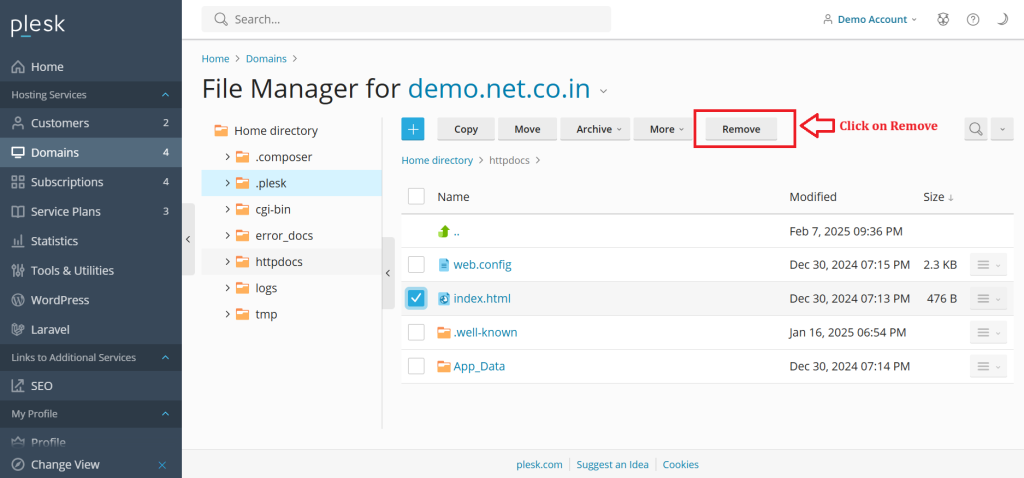Click the Tools & Utilities wrench icon

[18, 270]
